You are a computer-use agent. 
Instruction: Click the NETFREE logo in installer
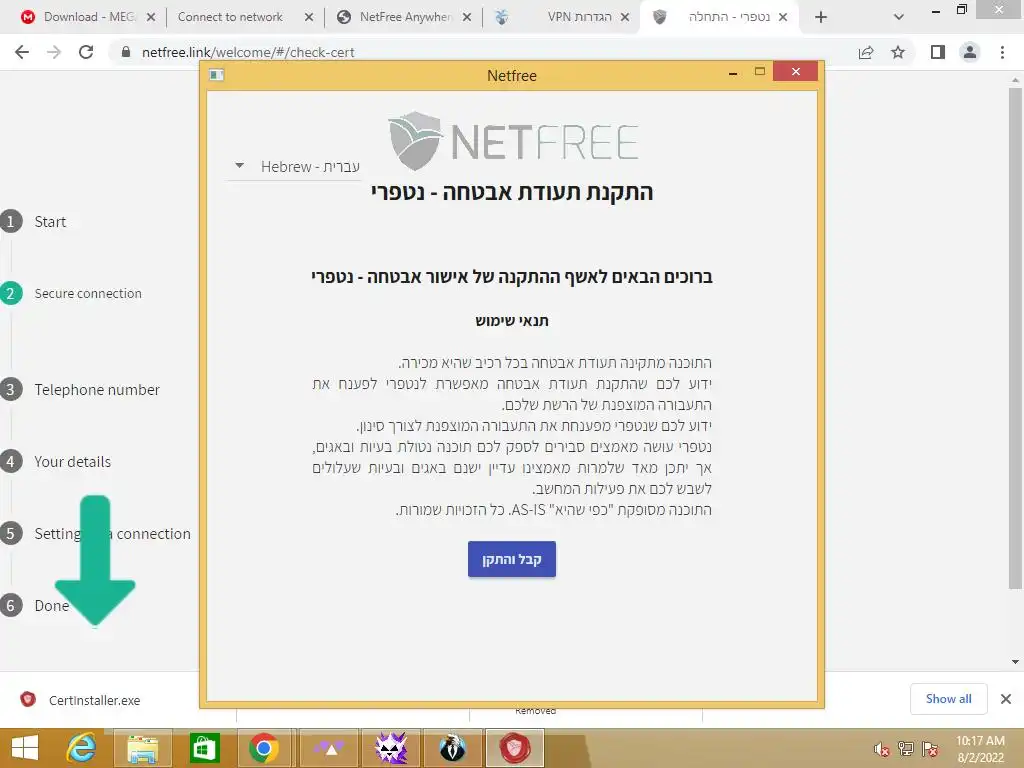pyautogui.click(x=513, y=141)
